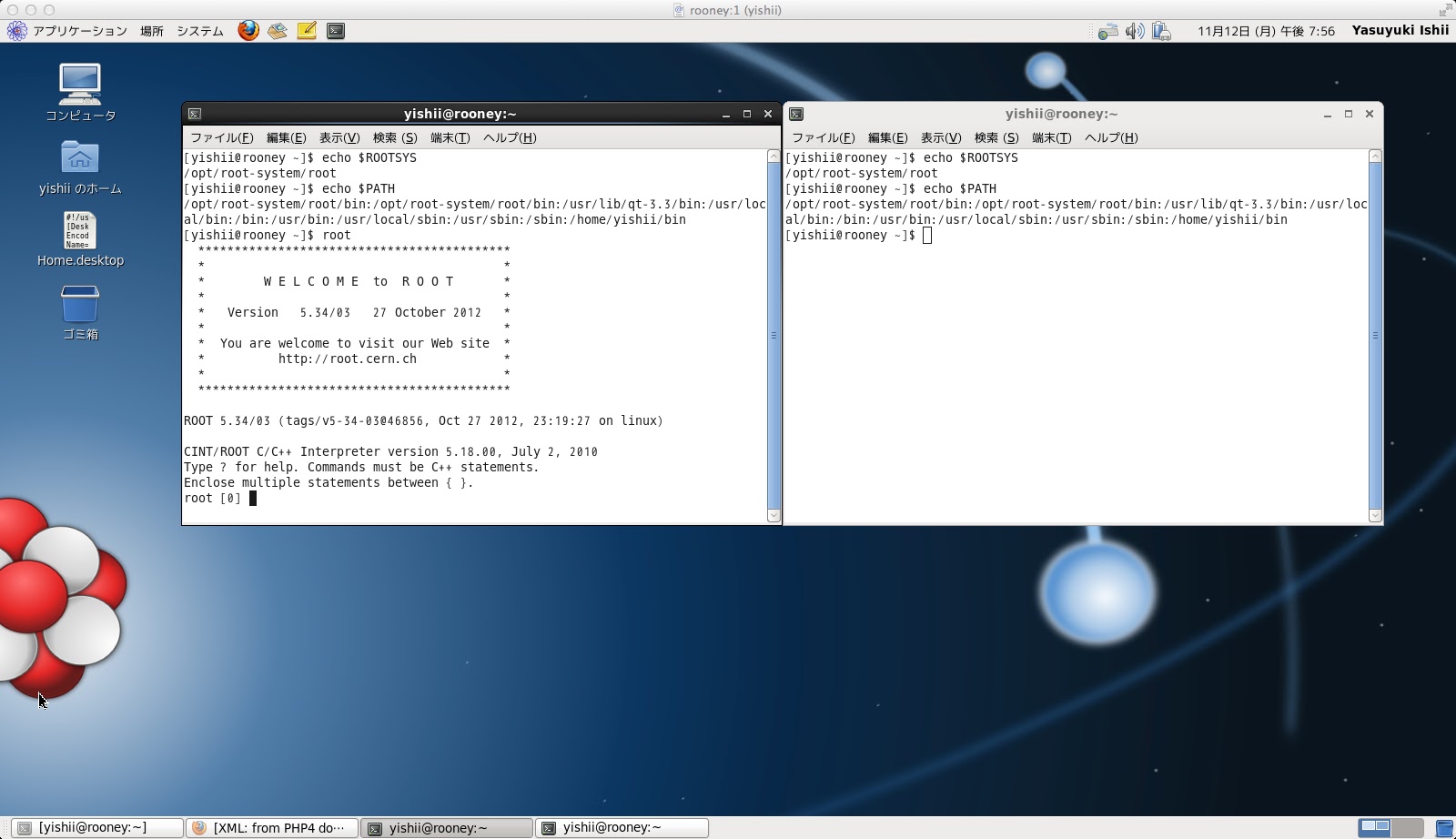The width and height of the screenshot is (1456, 839).
Task: Click right terminal vertical scrollbar thumb
Action: [x=1375, y=336]
